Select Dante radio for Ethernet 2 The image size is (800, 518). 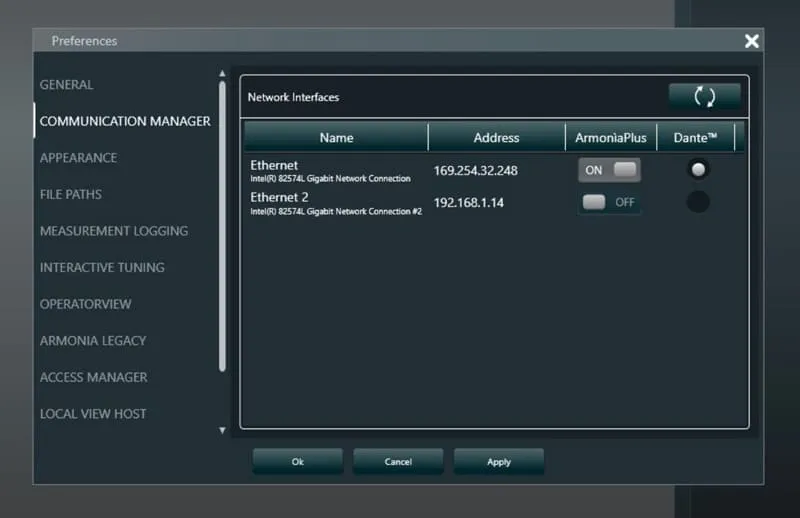pyautogui.click(x=698, y=202)
